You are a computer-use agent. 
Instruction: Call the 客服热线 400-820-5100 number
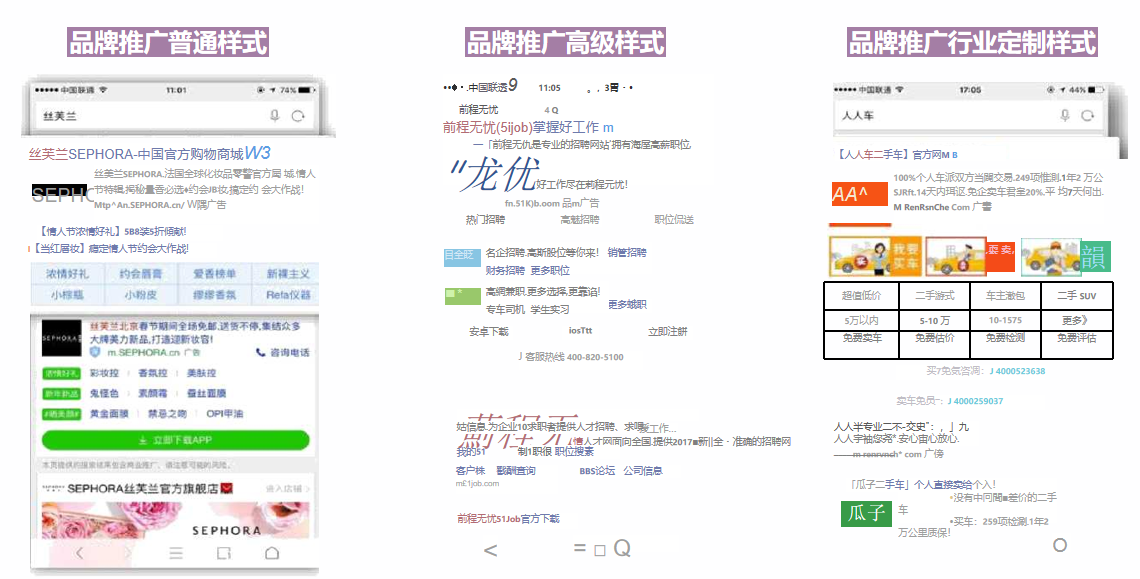pyautogui.click(x=571, y=357)
